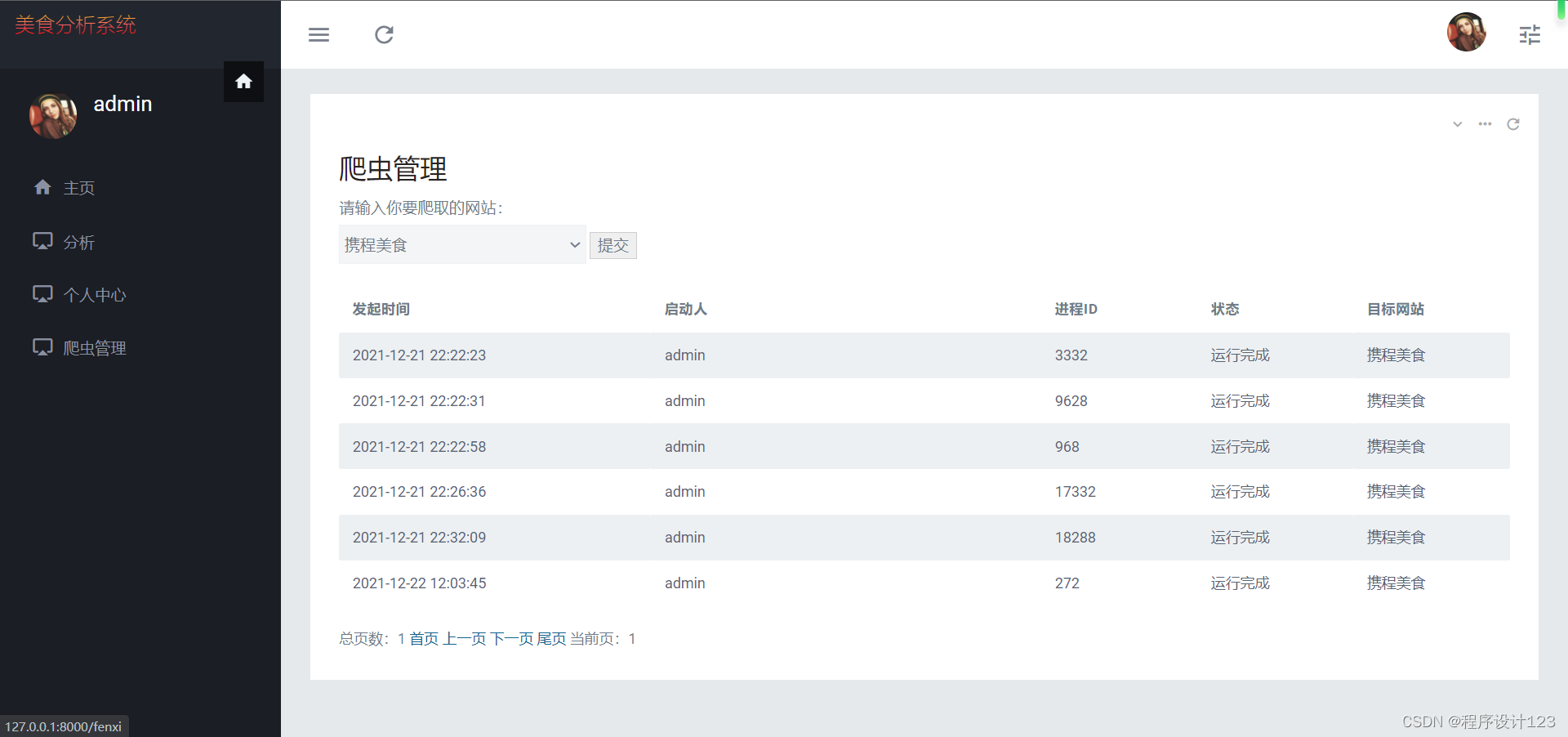Expand the dropdown arrow next to card actions

[x=1457, y=124]
